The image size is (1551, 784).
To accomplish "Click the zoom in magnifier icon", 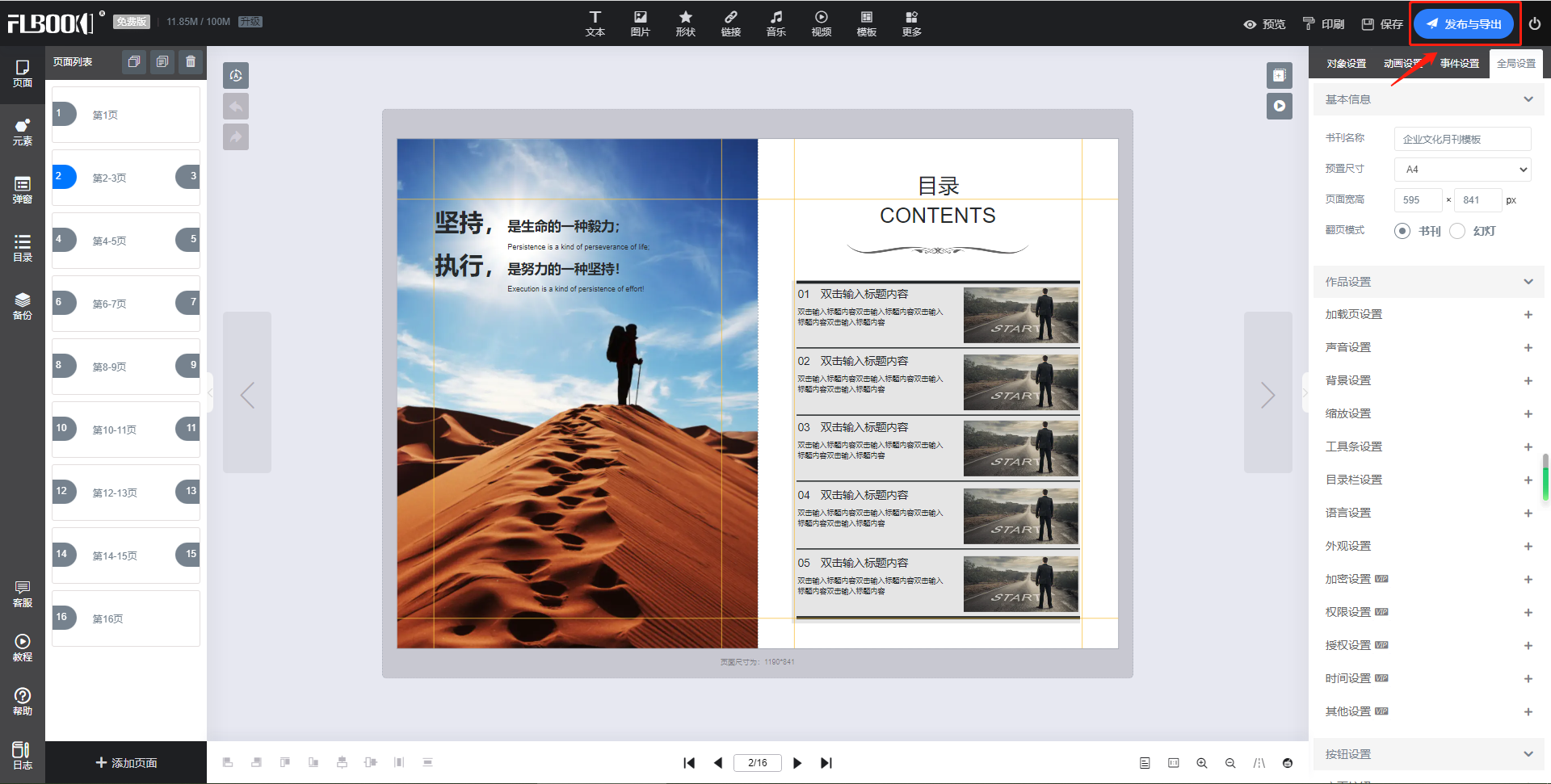I will click(x=1202, y=763).
